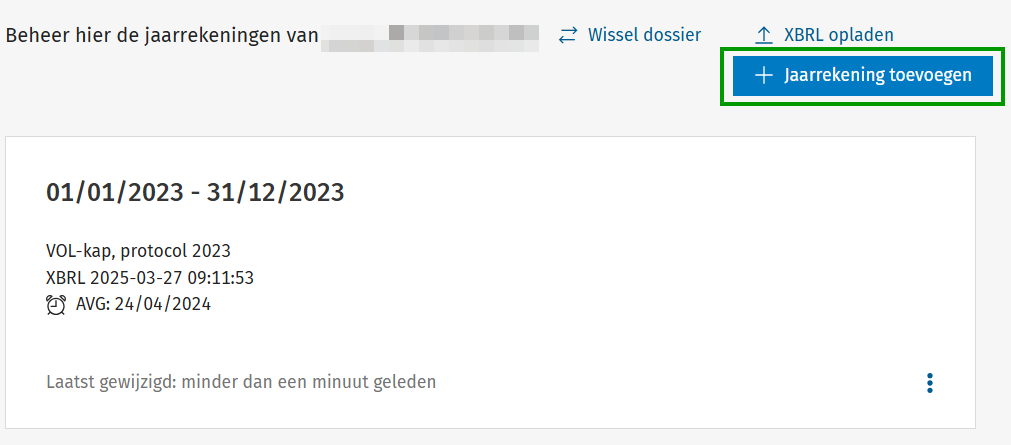Click the plus icon in Jaarrekening toevoegen

pyautogui.click(x=763, y=75)
